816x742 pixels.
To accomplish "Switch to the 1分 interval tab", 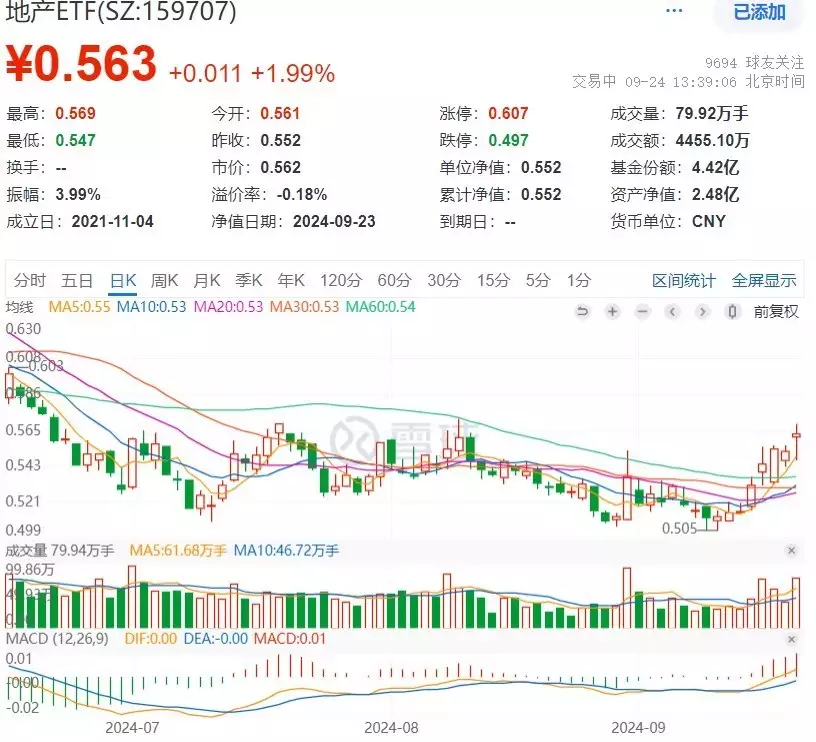I will pos(579,280).
